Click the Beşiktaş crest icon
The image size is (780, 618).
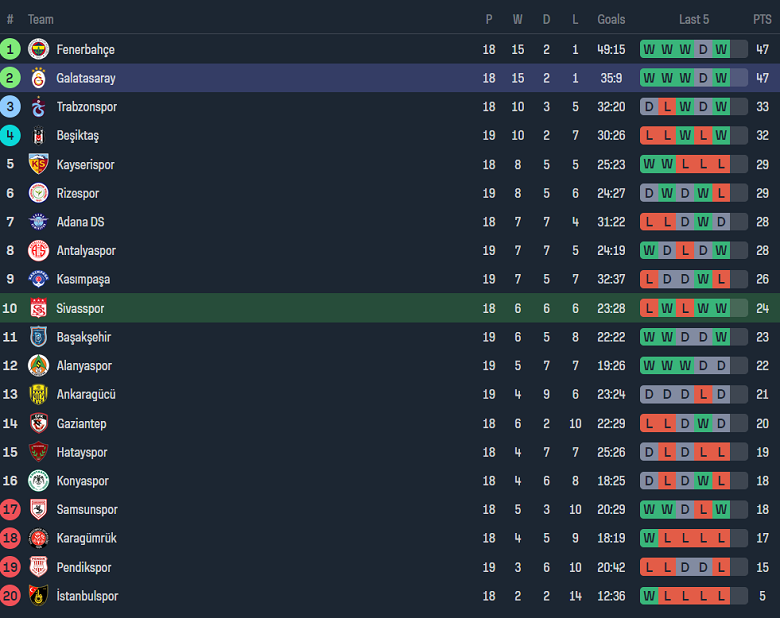38,136
